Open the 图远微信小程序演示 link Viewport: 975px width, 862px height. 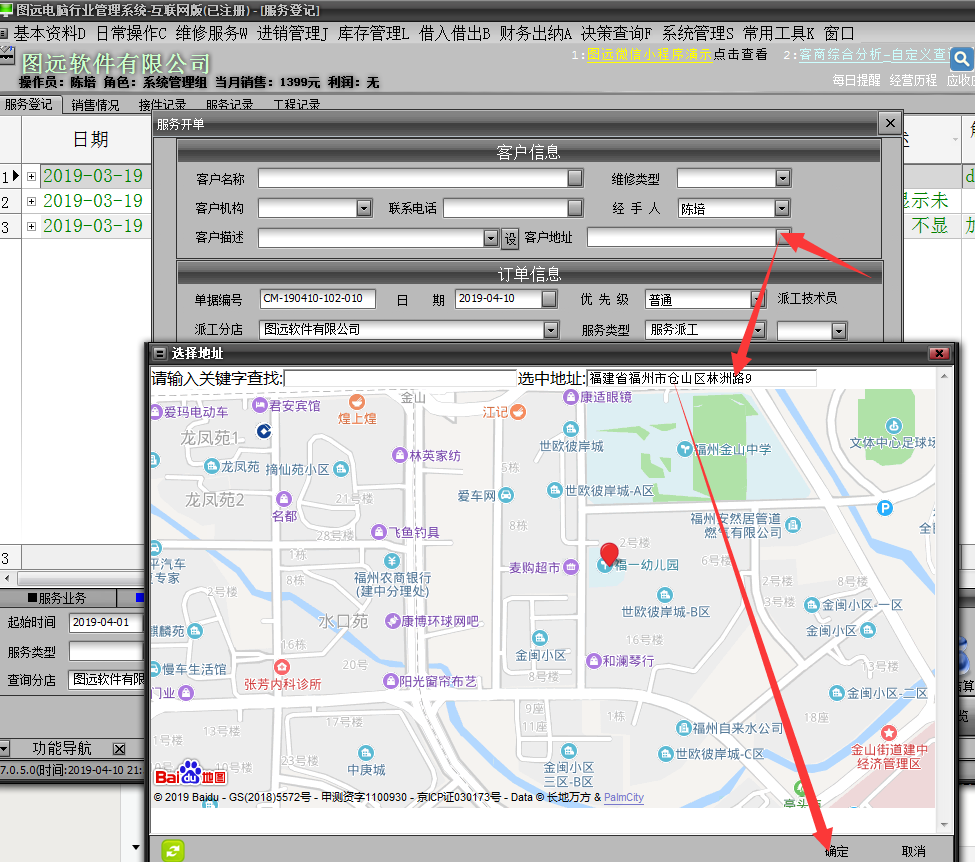pyautogui.click(x=649, y=55)
